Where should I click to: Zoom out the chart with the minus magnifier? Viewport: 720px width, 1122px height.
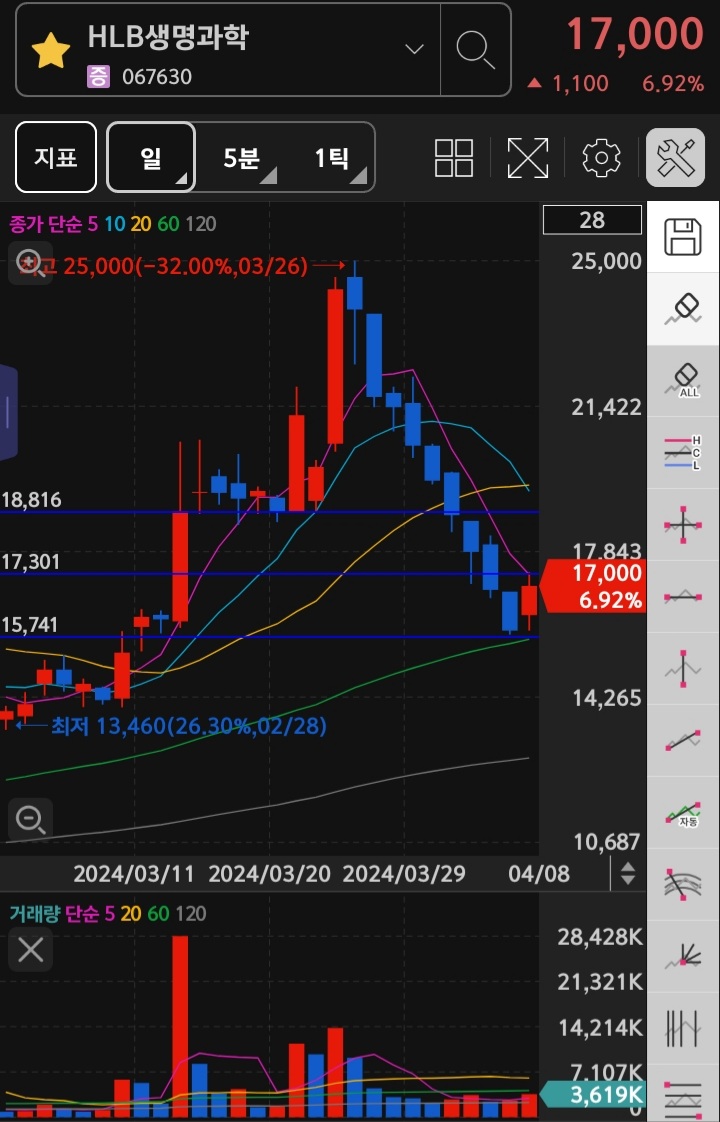(30, 819)
